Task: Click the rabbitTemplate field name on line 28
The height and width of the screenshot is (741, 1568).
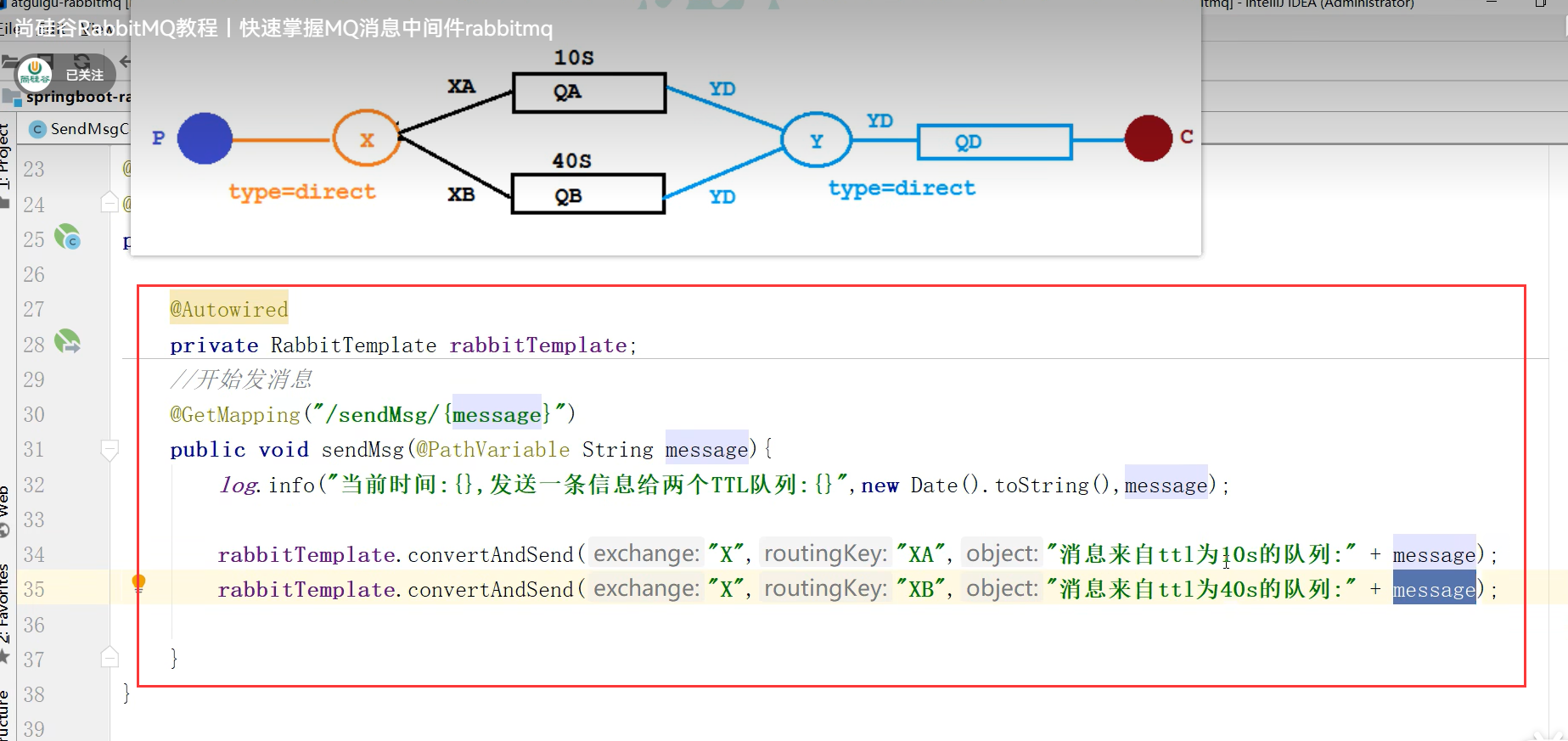Action: (x=538, y=345)
